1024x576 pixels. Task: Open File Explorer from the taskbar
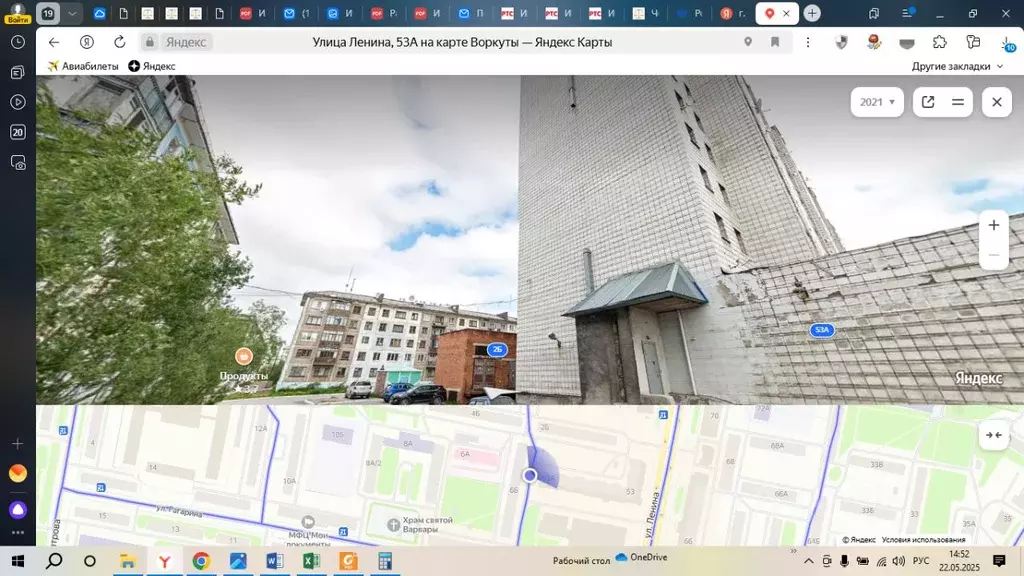point(127,561)
